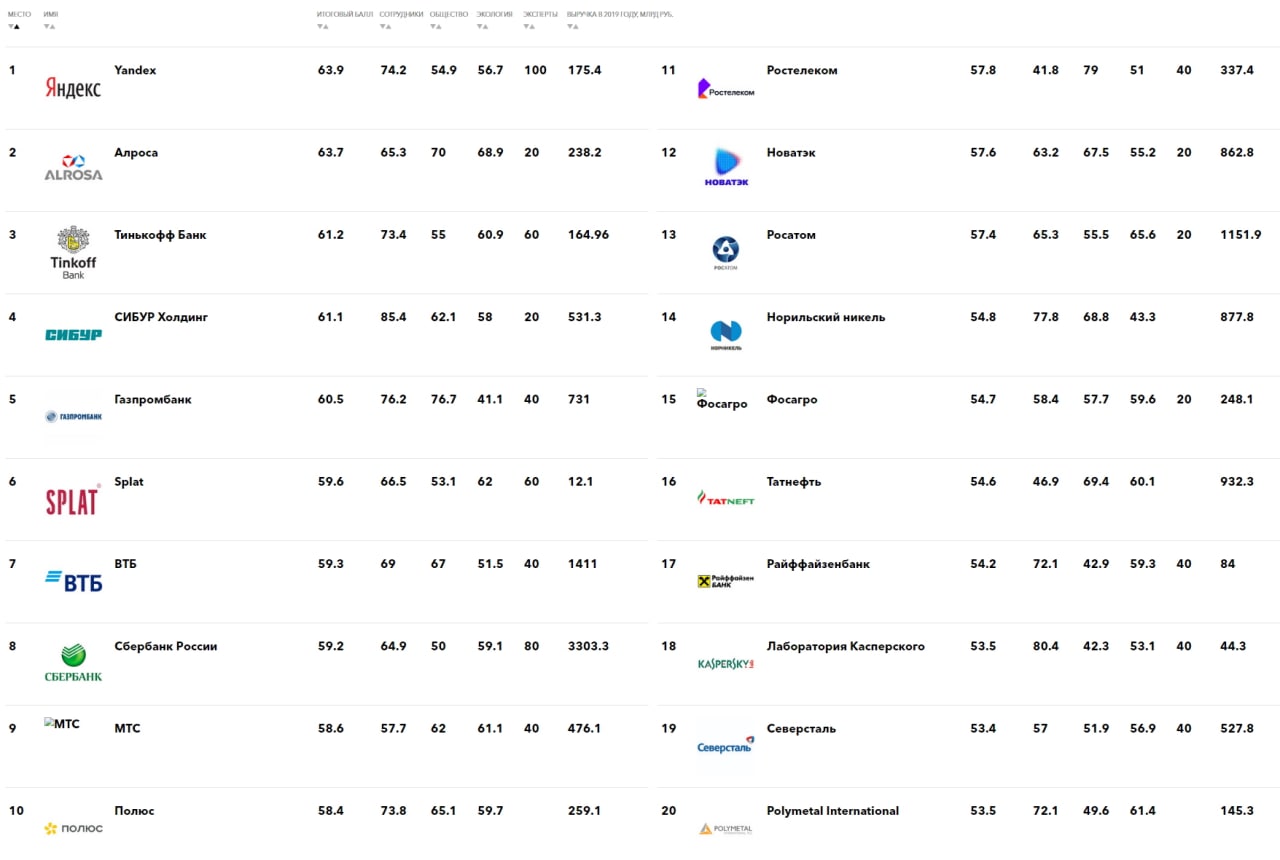Click the broken МТС image placeholder

coord(62,723)
